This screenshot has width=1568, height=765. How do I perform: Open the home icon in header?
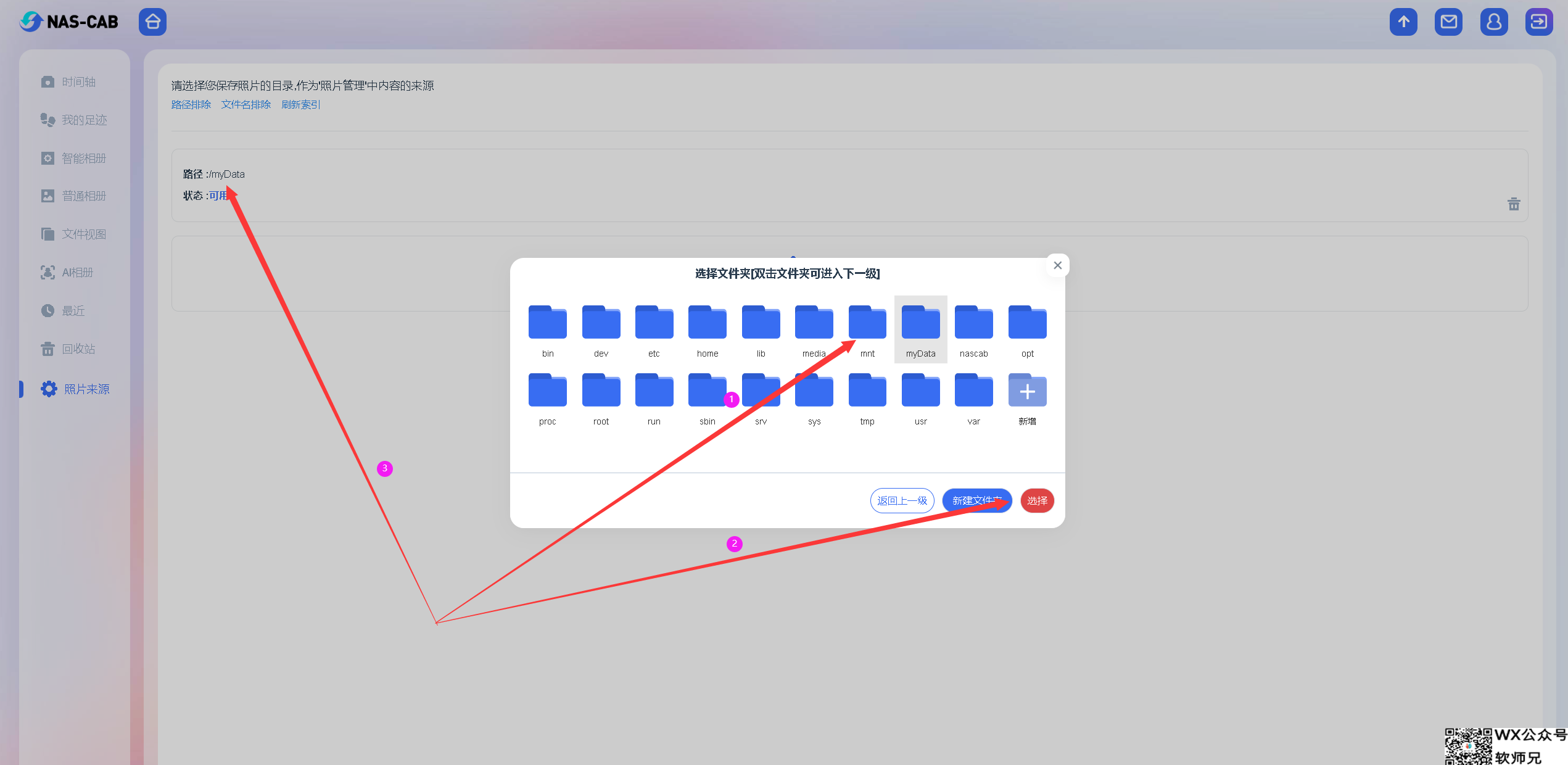point(152,22)
